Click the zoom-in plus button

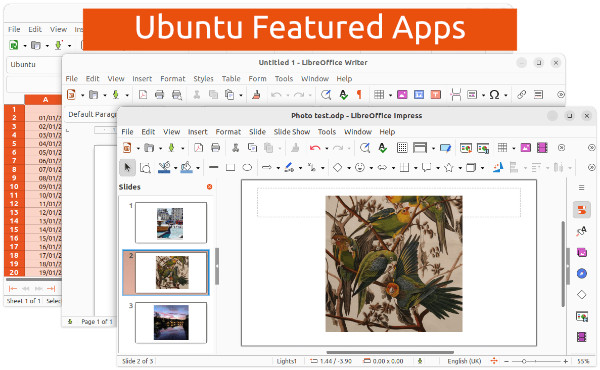pyautogui.click(x=565, y=361)
